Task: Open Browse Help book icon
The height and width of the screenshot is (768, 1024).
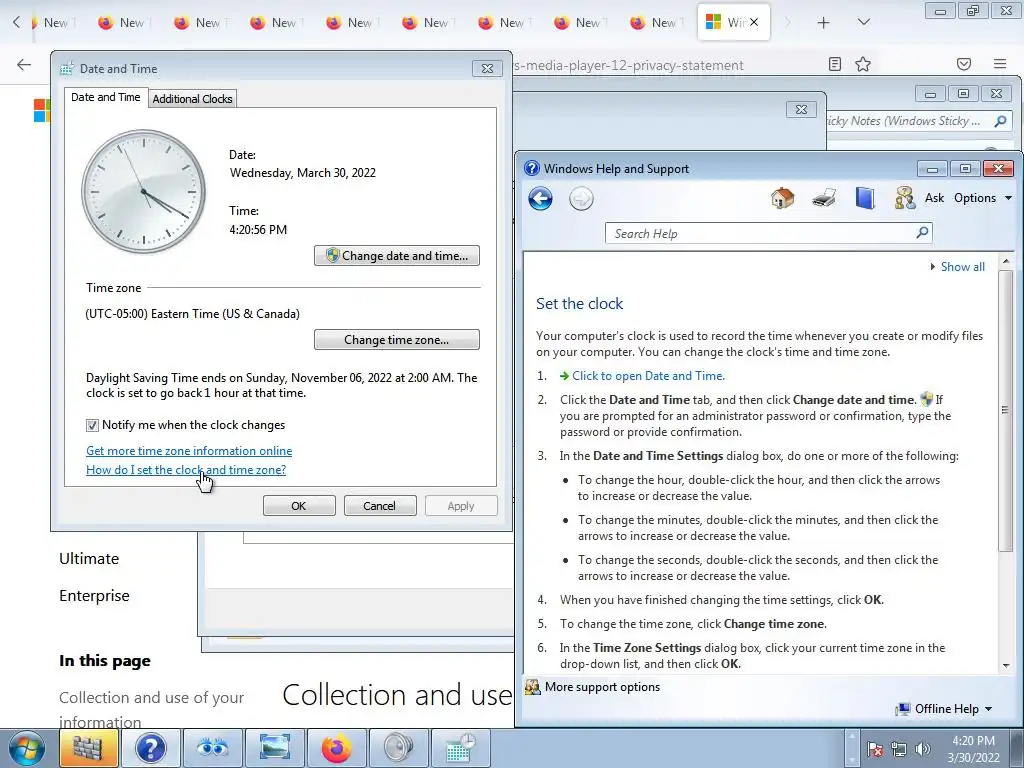Action: [x=865, y=198]
